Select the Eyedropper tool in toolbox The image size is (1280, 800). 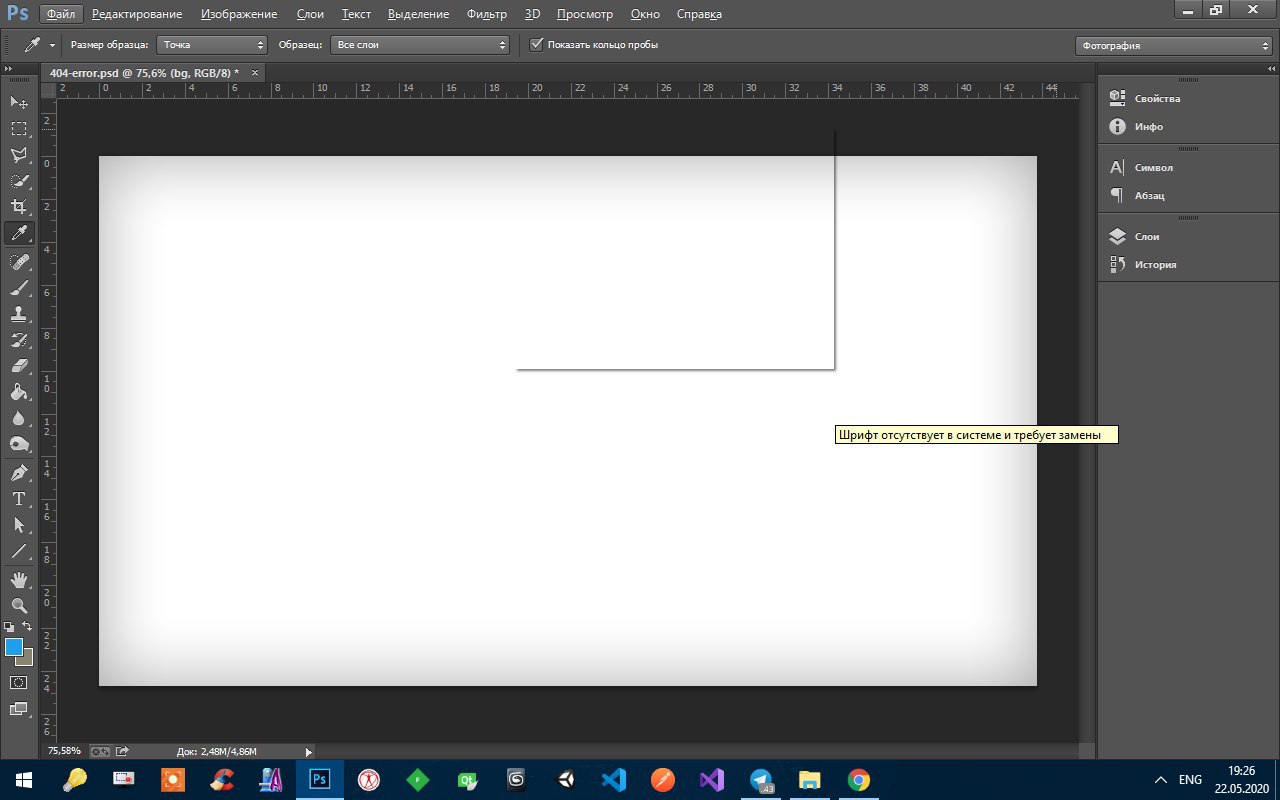click(19, 233)
